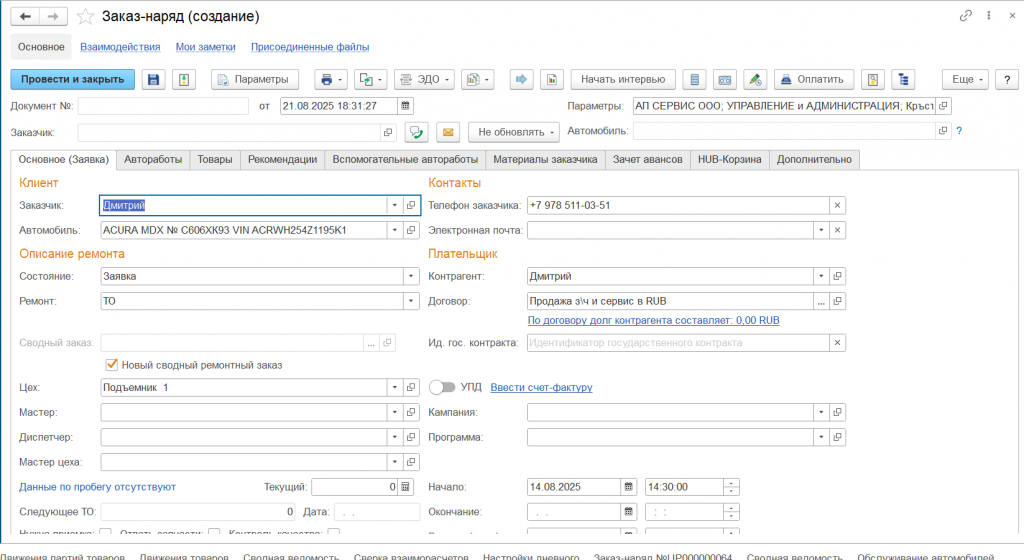This screenshot has width=1024, height=560.
Task: Add order to favorites with star icon
Action: [86, 17]
